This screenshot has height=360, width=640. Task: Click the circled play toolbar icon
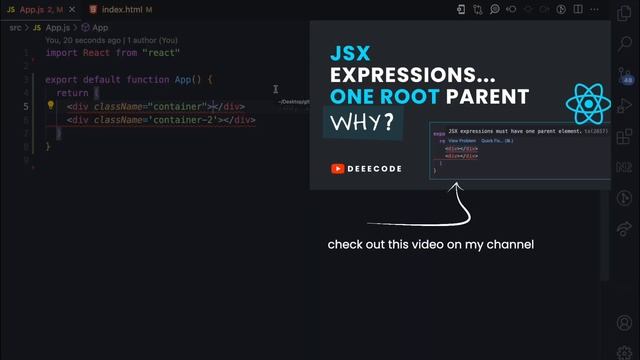pos(561,9)
